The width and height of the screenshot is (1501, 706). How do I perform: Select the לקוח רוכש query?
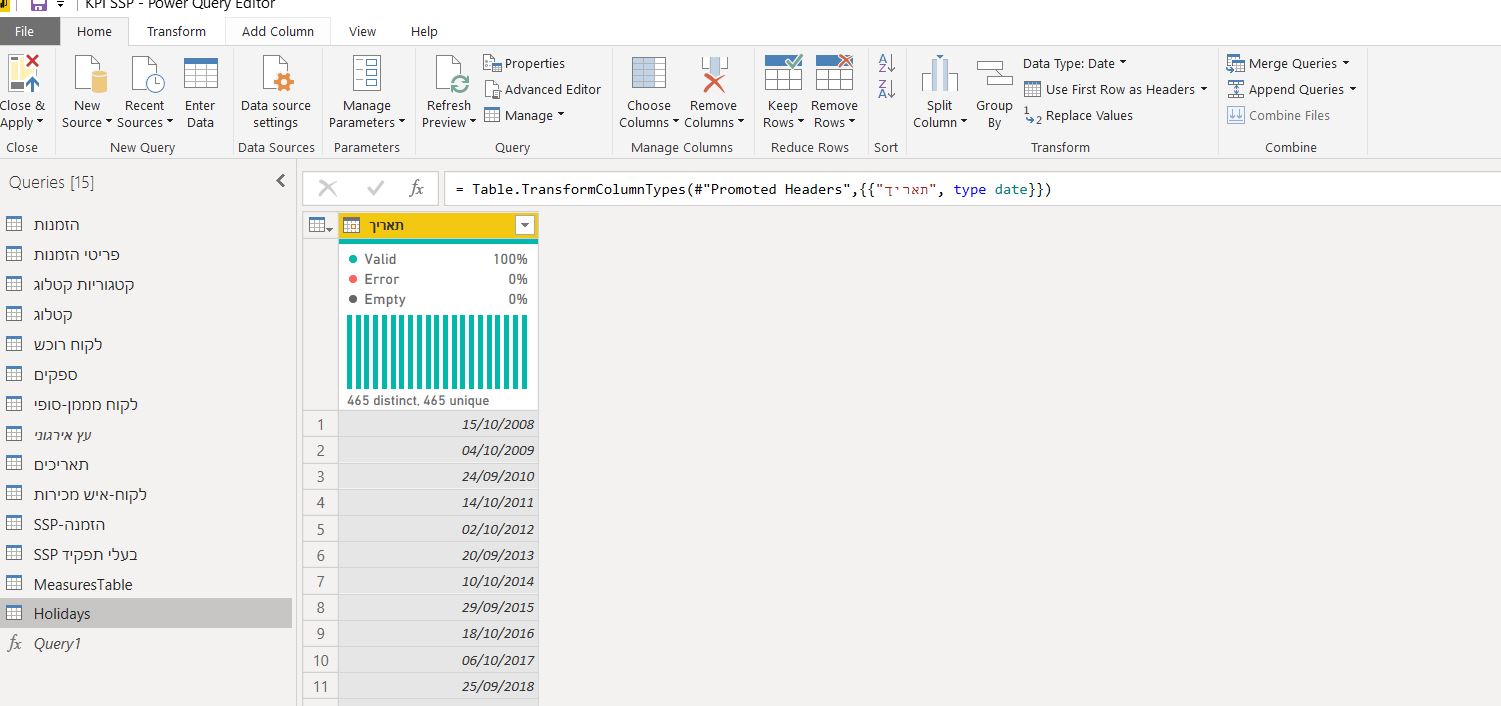[x=146, y=344]
